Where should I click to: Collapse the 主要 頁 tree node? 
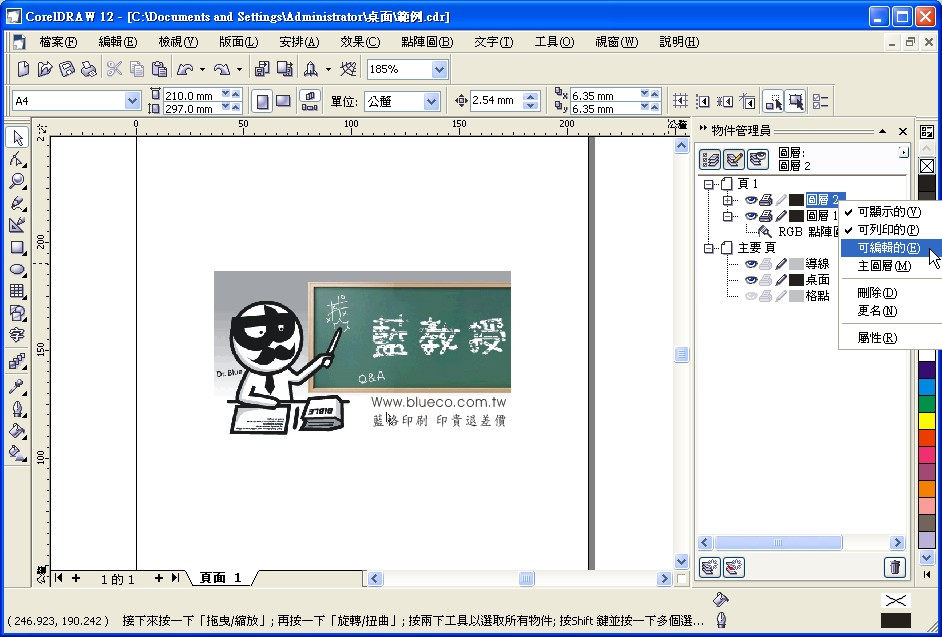pos(709,248)
